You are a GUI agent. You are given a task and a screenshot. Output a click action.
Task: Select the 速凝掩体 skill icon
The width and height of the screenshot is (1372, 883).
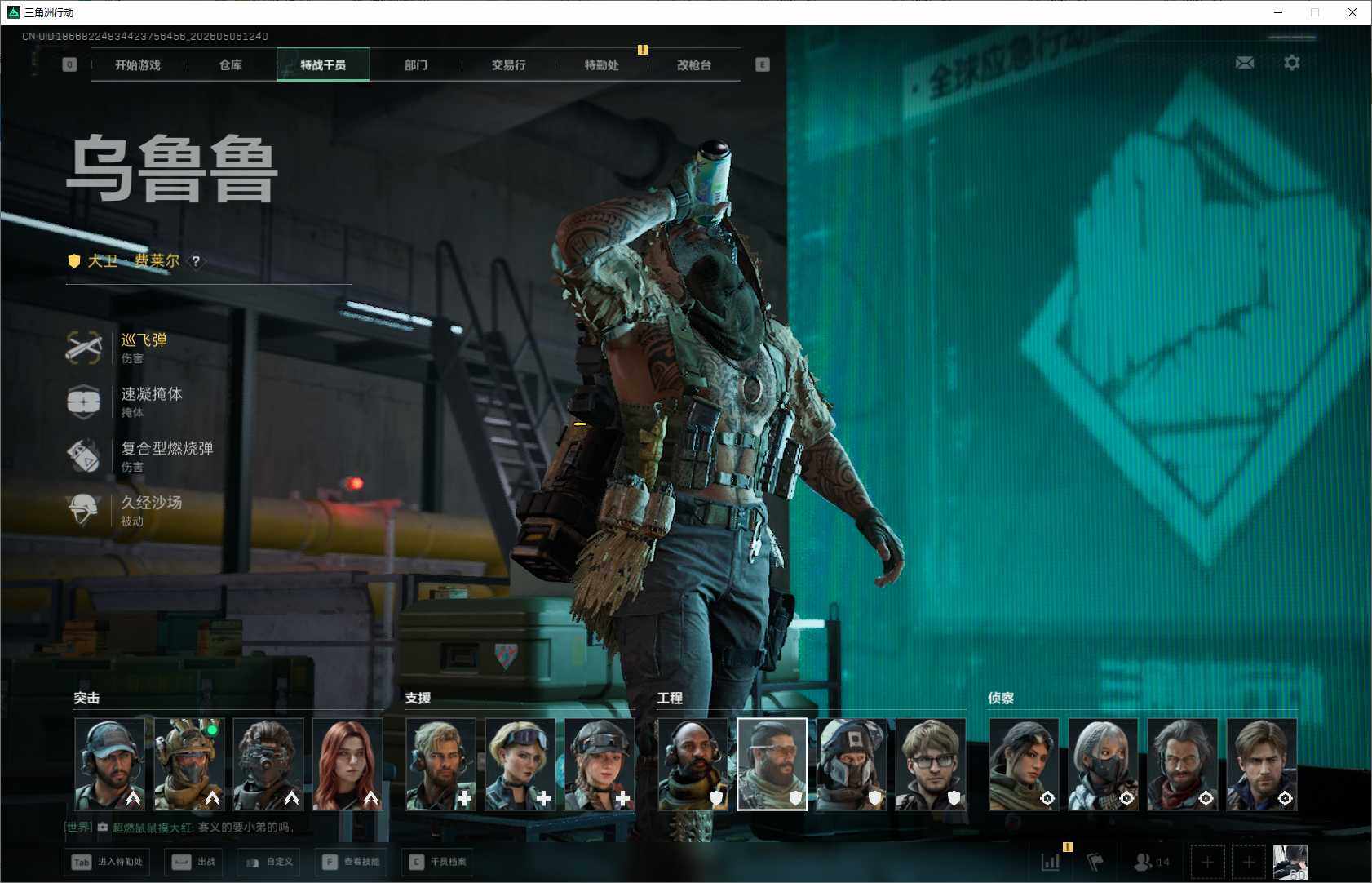[x=84, y=402]
